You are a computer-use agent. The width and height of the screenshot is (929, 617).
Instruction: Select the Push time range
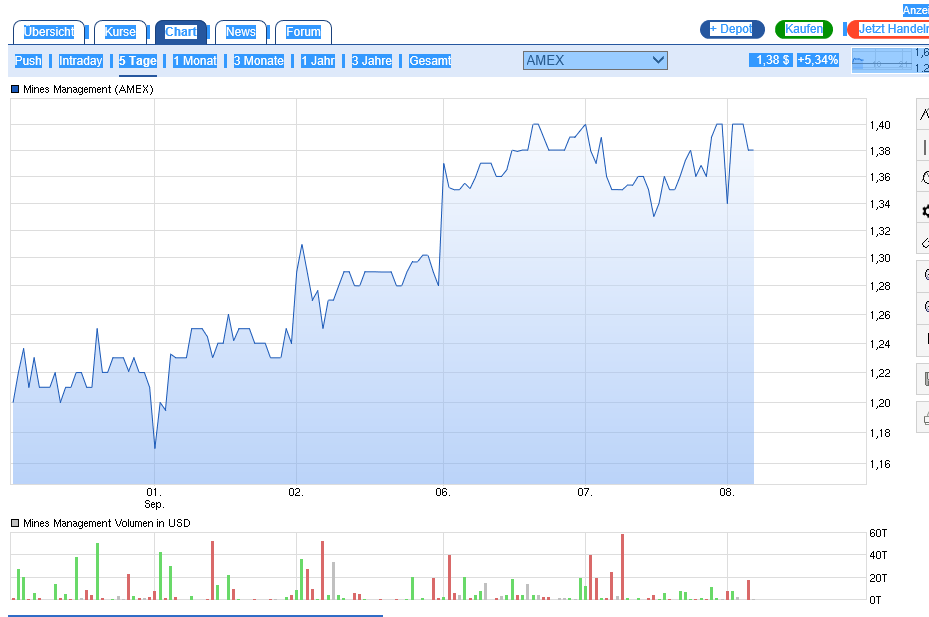pos(28,60)
